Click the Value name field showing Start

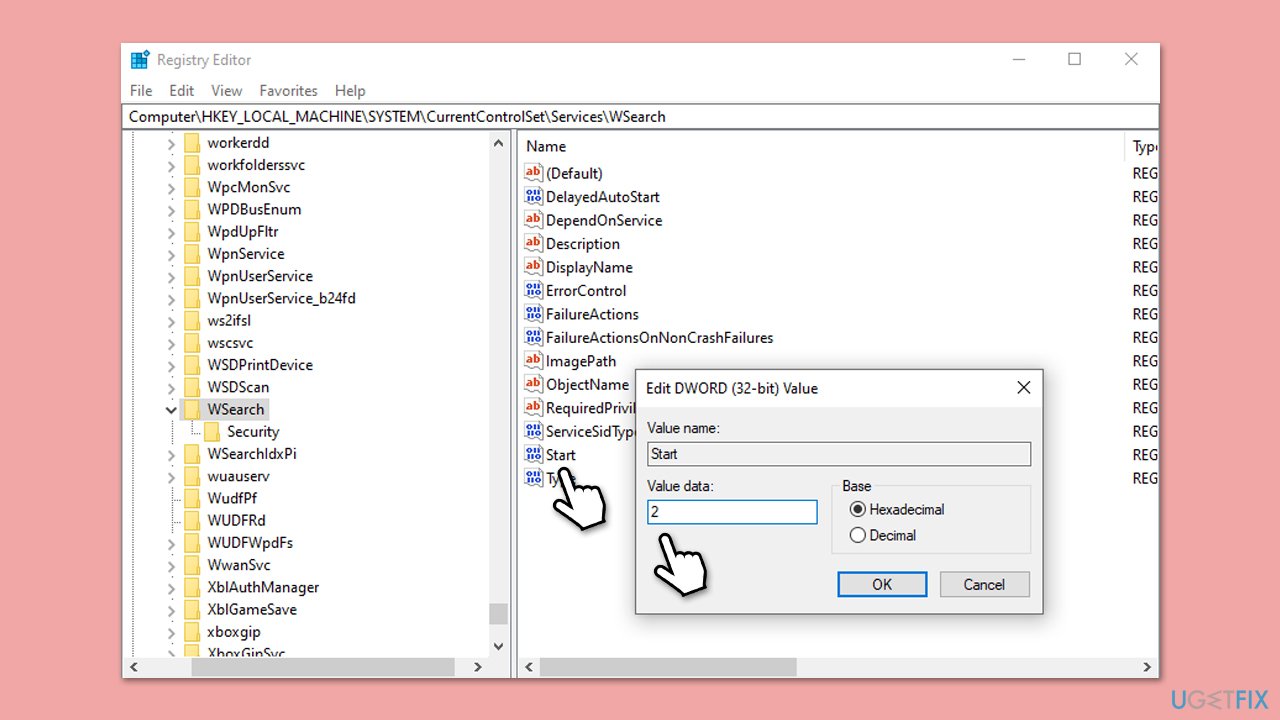839,454
